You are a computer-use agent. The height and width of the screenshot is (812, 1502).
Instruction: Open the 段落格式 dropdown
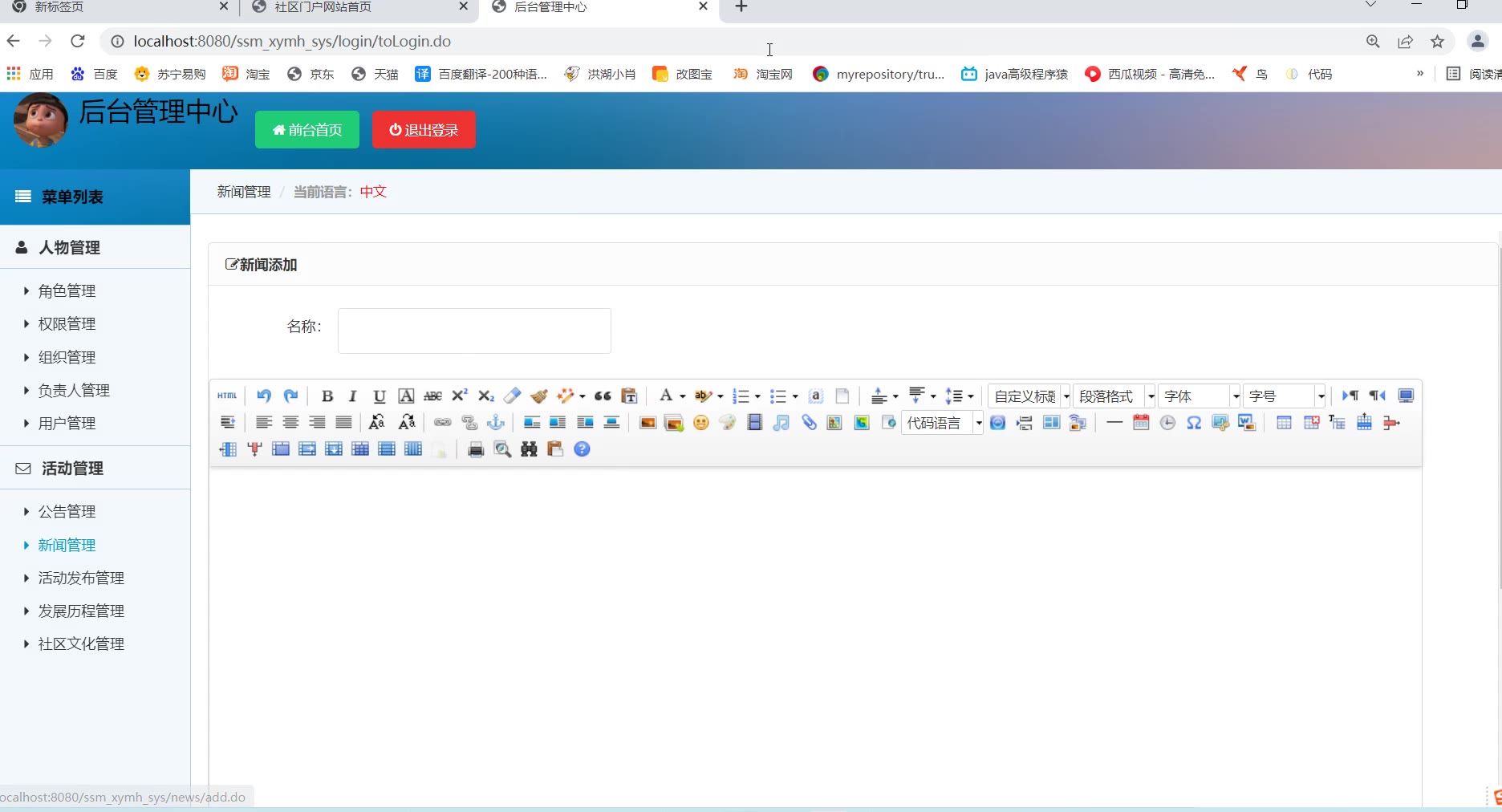(1114, 396)
